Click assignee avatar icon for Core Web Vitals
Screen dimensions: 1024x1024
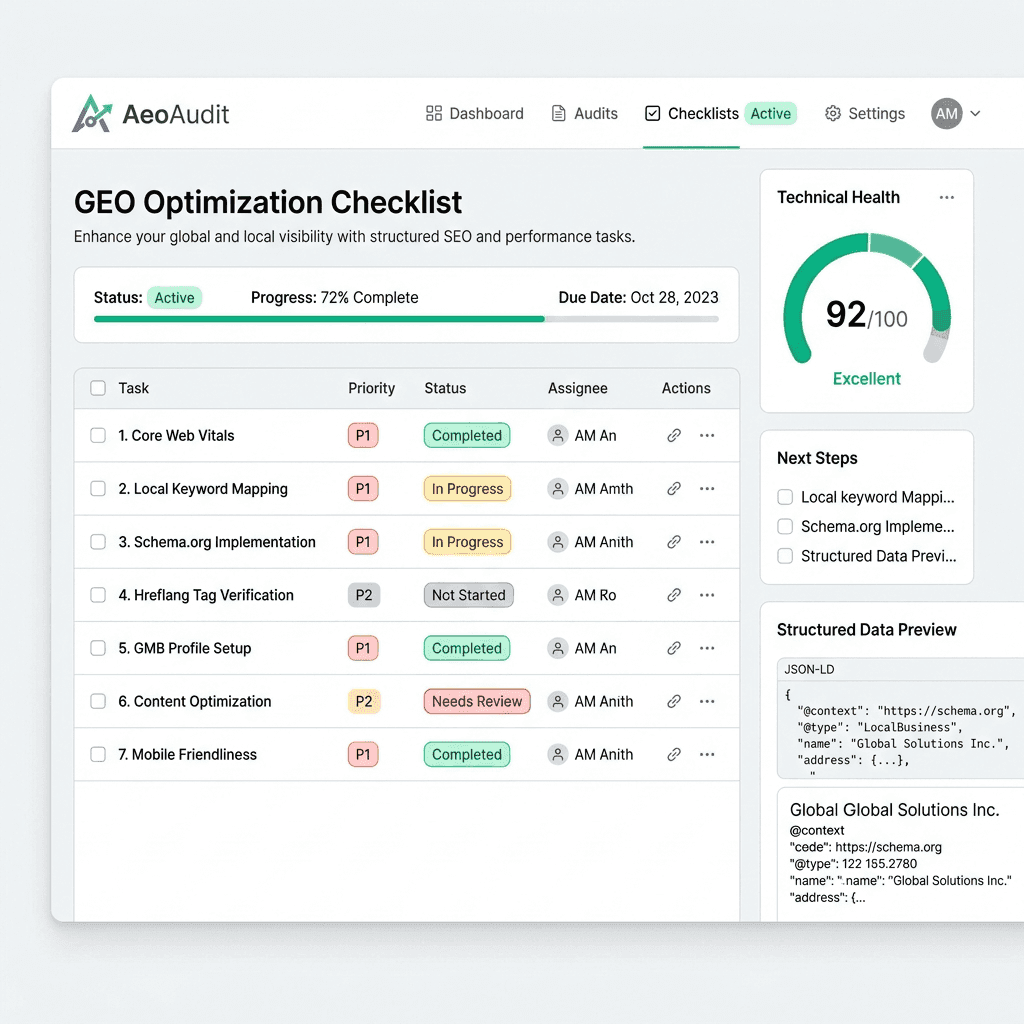(558, 436)
